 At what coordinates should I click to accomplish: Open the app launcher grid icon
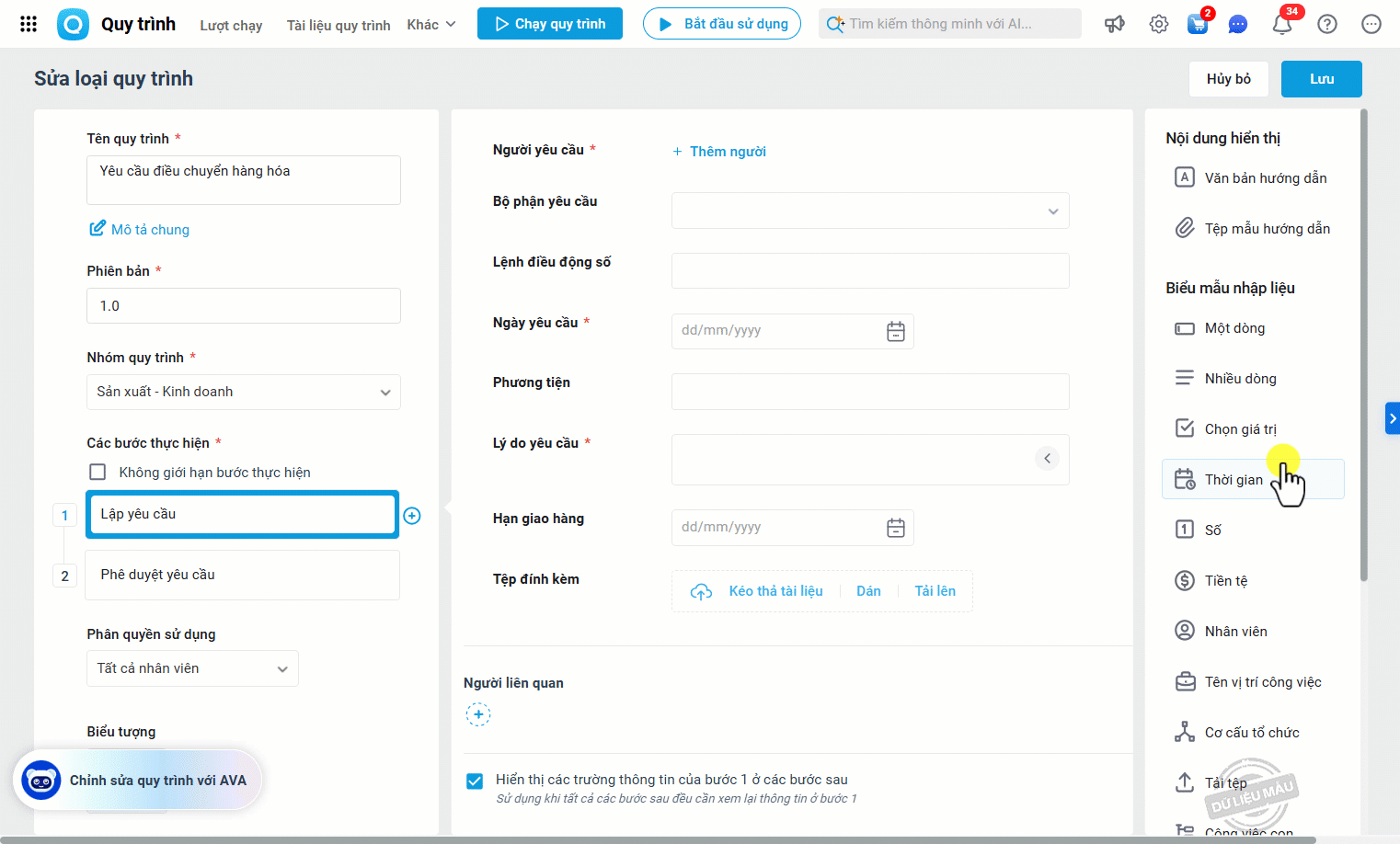29,24
